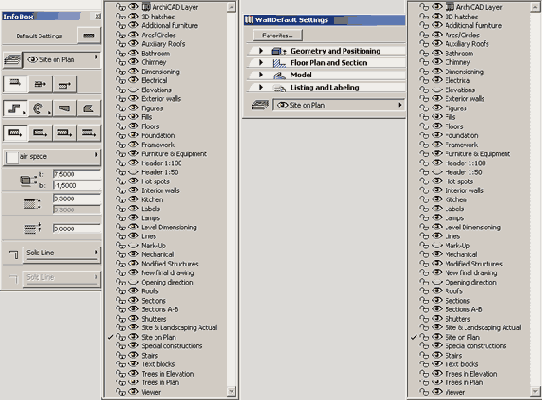Lock the Shutters layer in right layer menu
The width and height of the screenshot is (542, 400).
(x=424, y=319)
